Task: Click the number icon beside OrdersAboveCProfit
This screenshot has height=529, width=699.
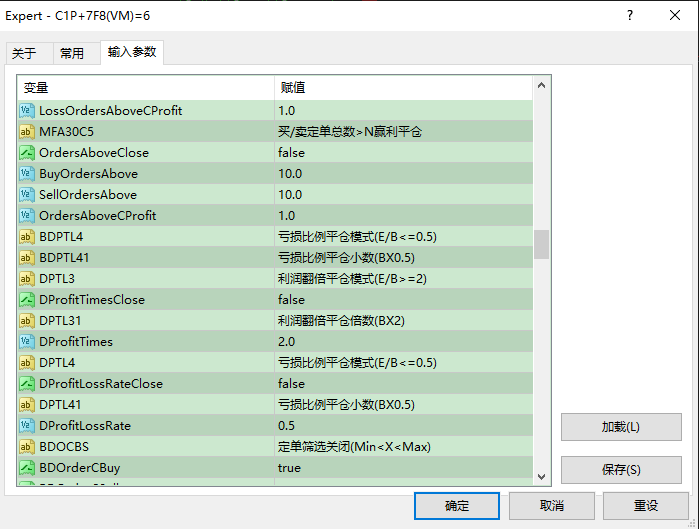Action: [27, 215]
